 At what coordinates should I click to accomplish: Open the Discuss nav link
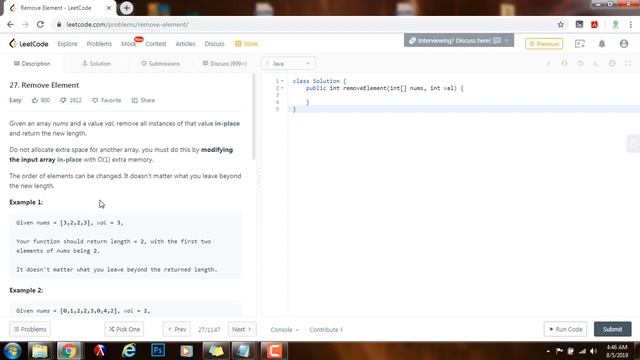tap(214, 44)
